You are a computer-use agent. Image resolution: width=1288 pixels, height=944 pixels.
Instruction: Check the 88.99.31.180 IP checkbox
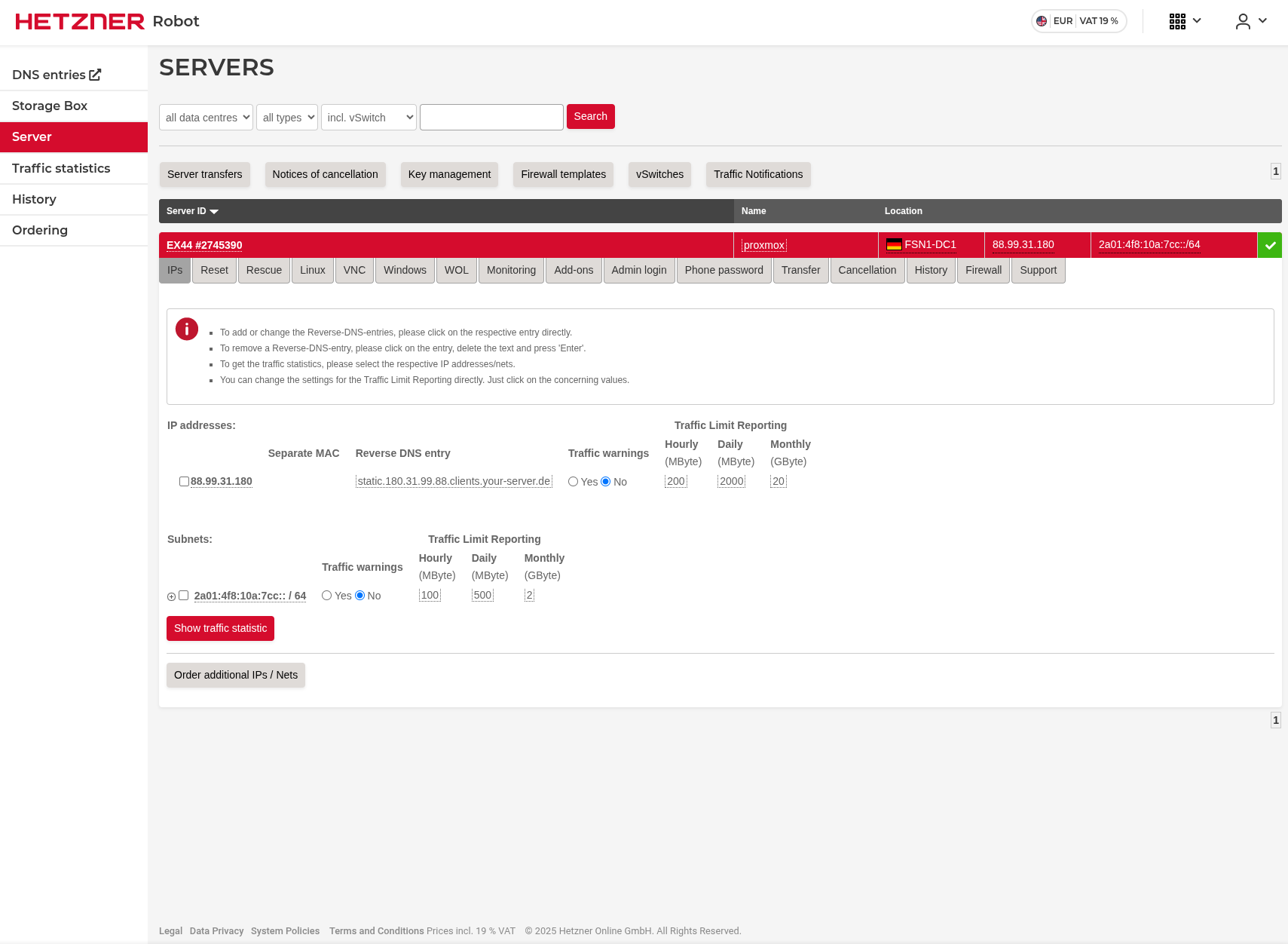click(x=184, y=481)
